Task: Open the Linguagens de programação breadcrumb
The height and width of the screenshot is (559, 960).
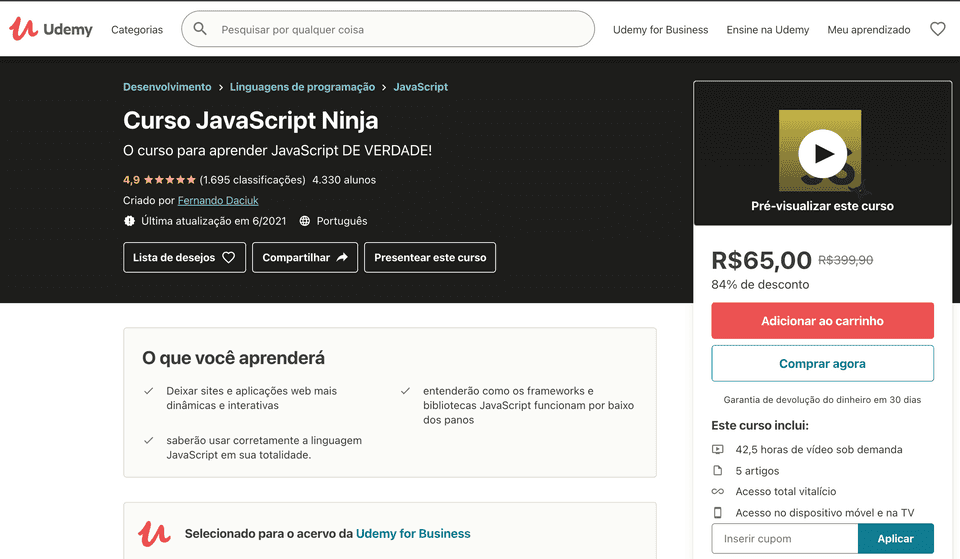Action: (x=302, y=87)
